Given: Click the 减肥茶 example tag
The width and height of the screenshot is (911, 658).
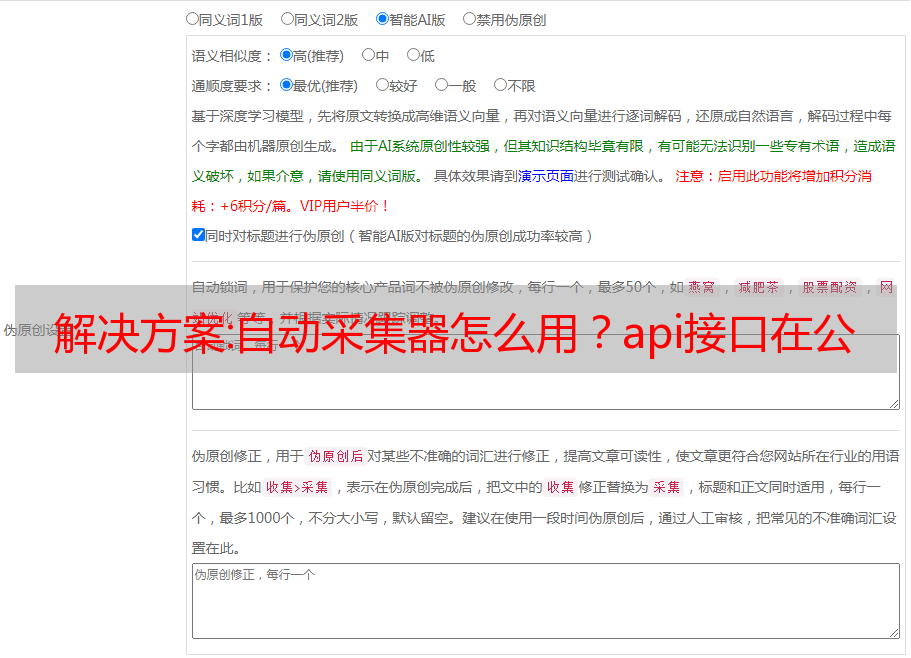Looking at the screenshot, I should pyautogui.click(x=759, y=287).
